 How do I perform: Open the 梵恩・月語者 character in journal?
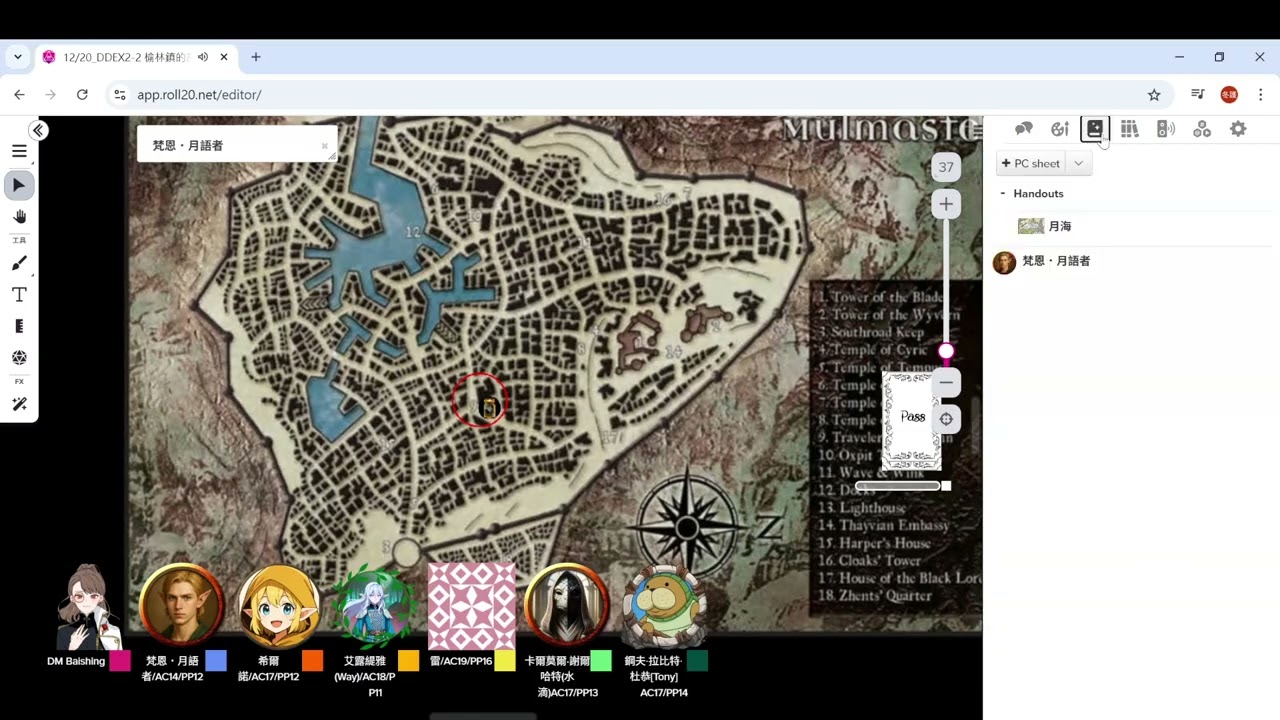[1056, 261]
